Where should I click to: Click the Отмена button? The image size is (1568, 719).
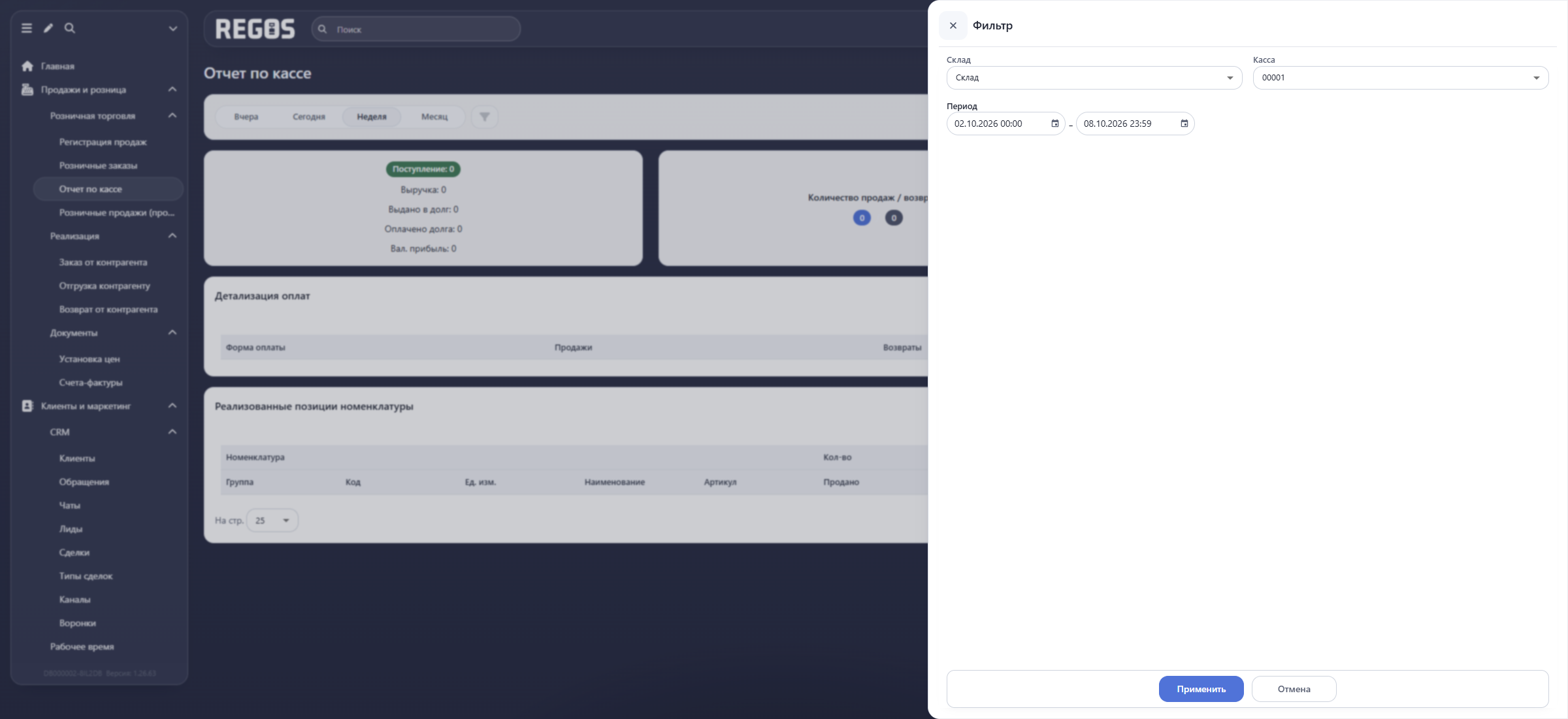[1294, 689]
